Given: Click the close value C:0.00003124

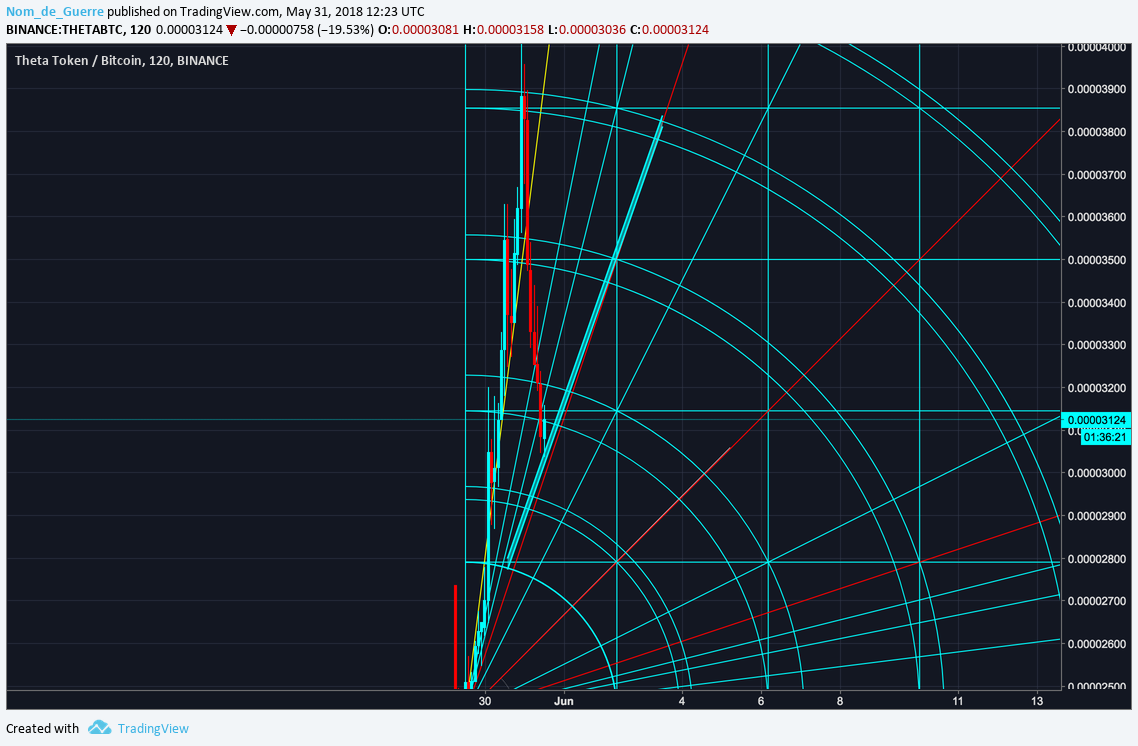Looking at the screenshot, I should click(x=669, y=30).
